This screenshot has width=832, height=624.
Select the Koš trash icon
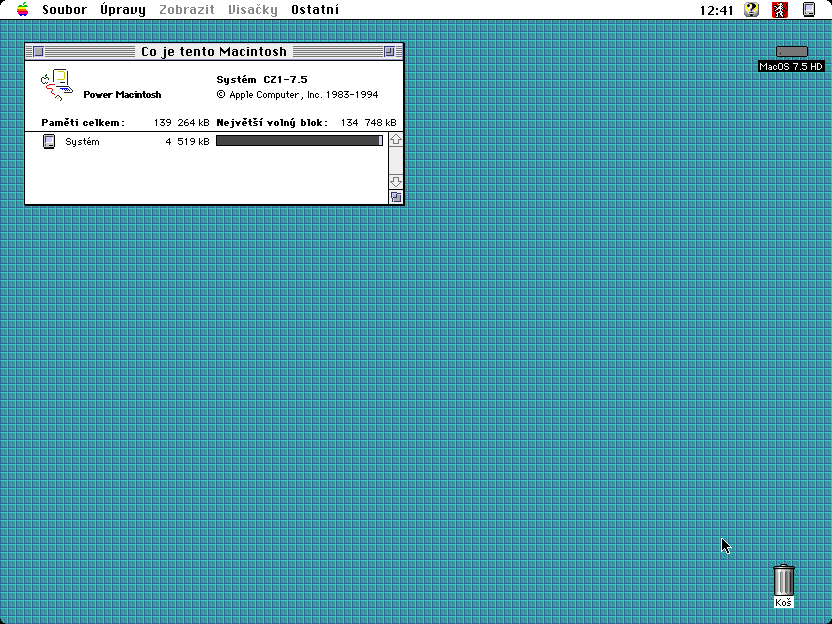(784, 579)
